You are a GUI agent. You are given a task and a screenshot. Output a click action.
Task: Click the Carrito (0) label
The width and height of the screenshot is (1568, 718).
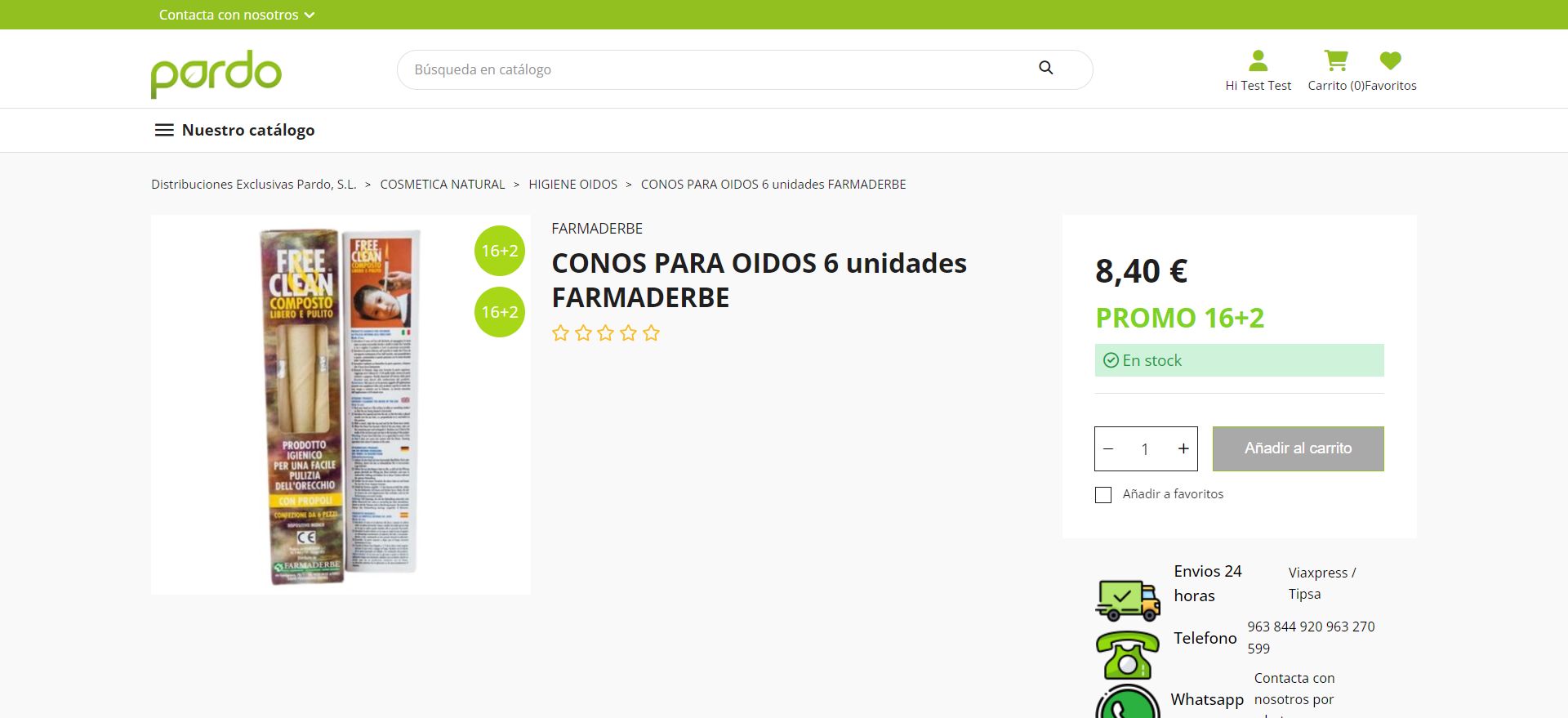(1336, 86)
